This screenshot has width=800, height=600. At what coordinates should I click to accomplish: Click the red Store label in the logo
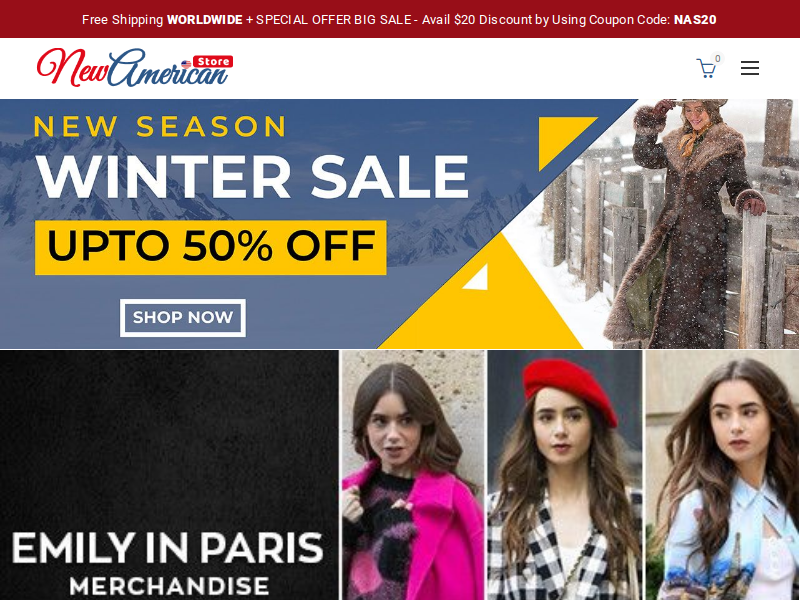(x=213, y=61)
